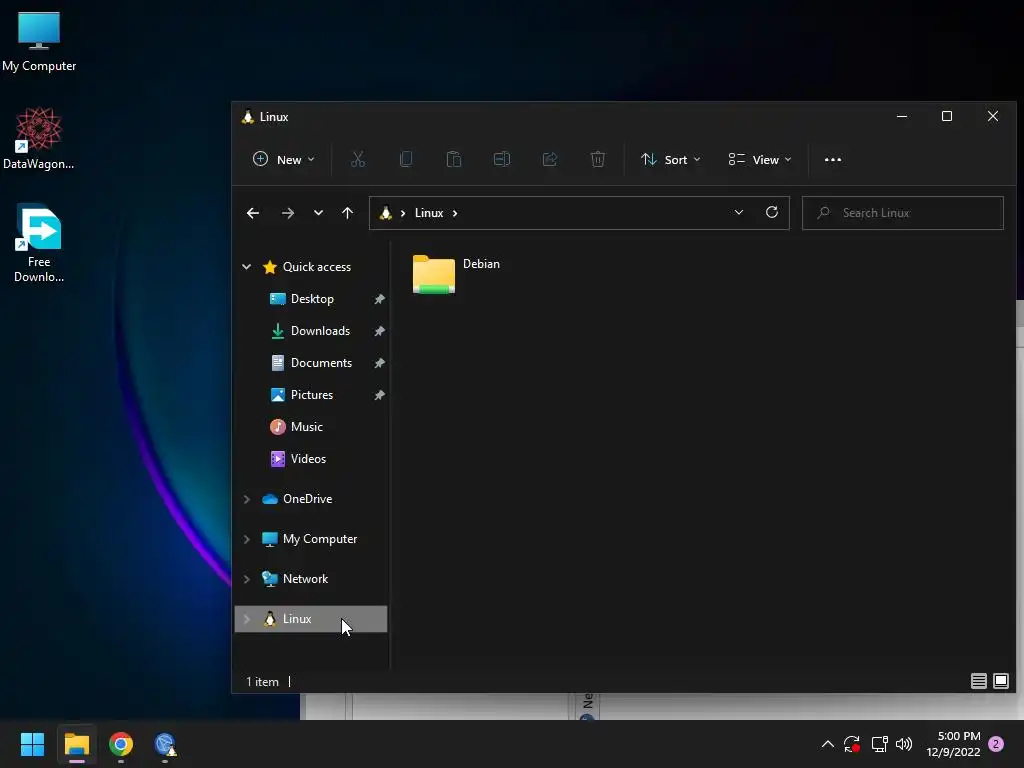Image resolution: width=1024 pixels, height=768 pixels.
Task: Open the clock and date flyout
Action: click(x=953, y=744)
